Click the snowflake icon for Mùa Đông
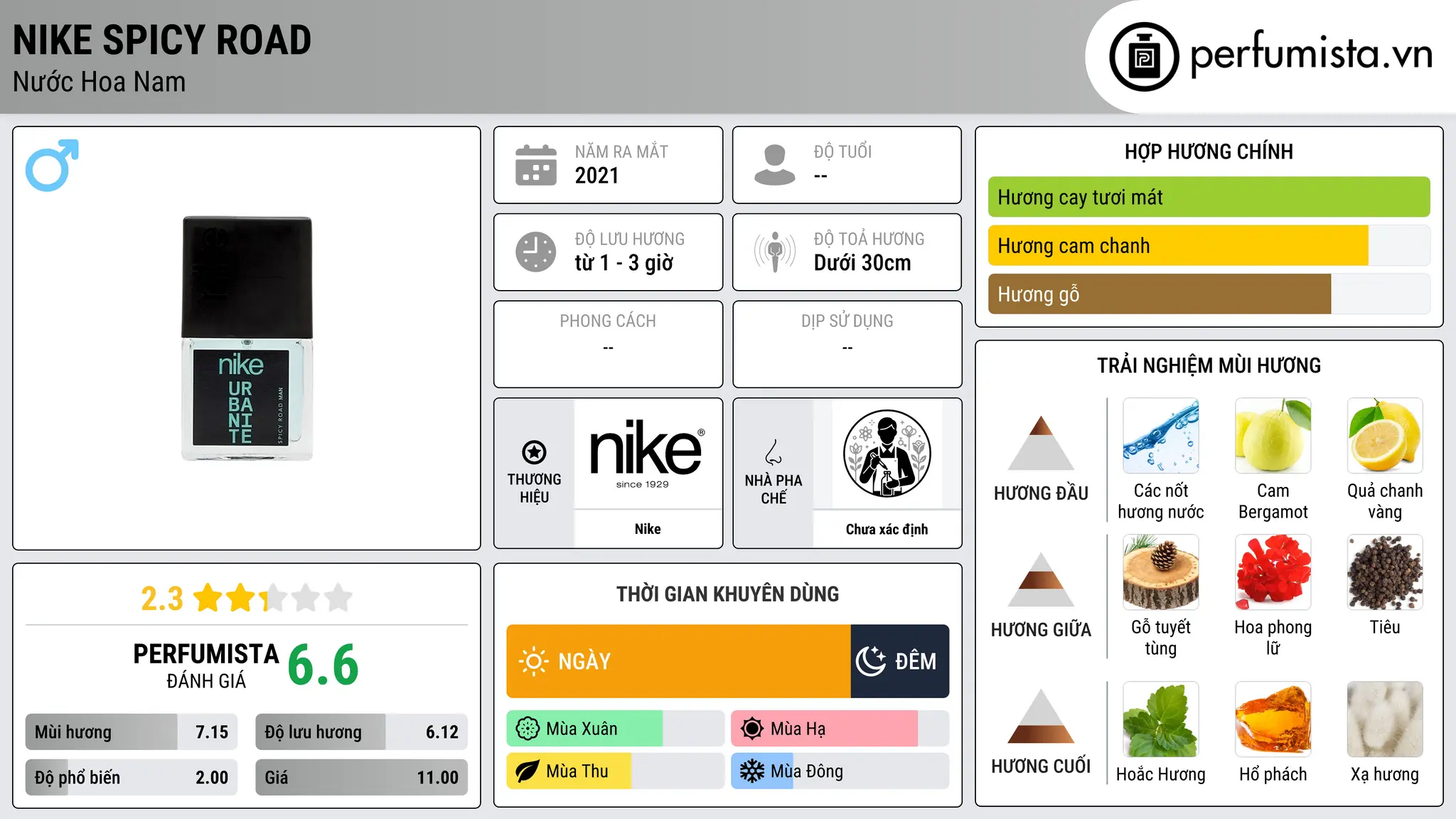1456x819 pixels. tap(752, 771)
